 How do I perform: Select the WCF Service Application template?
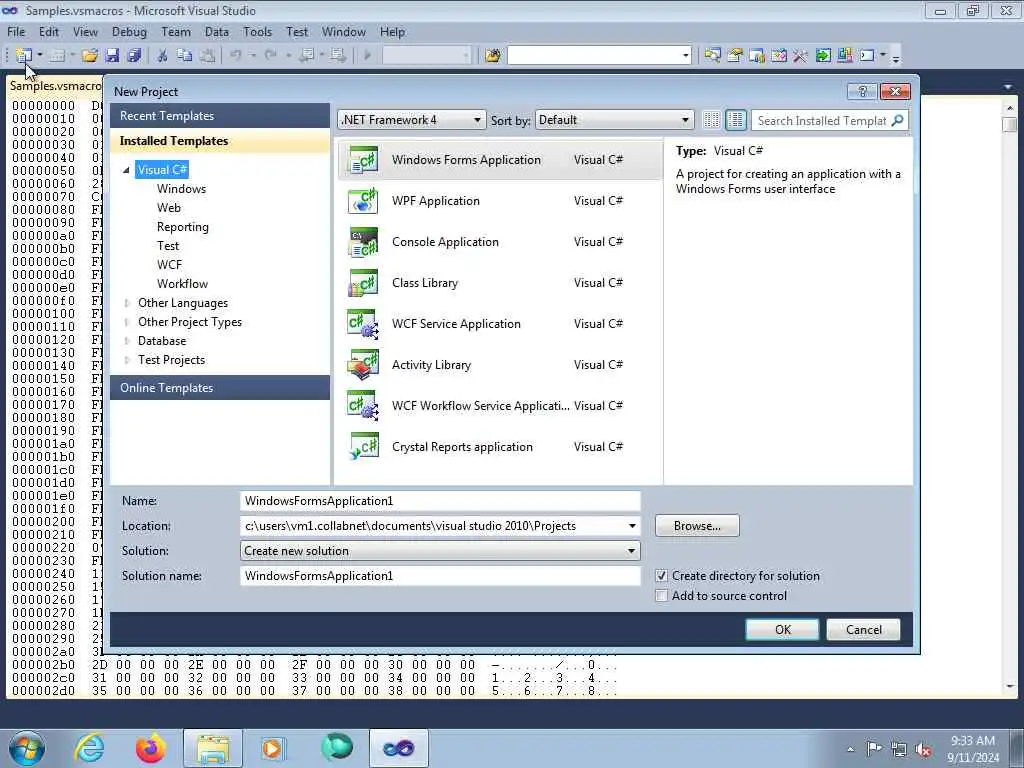[500, 324]
